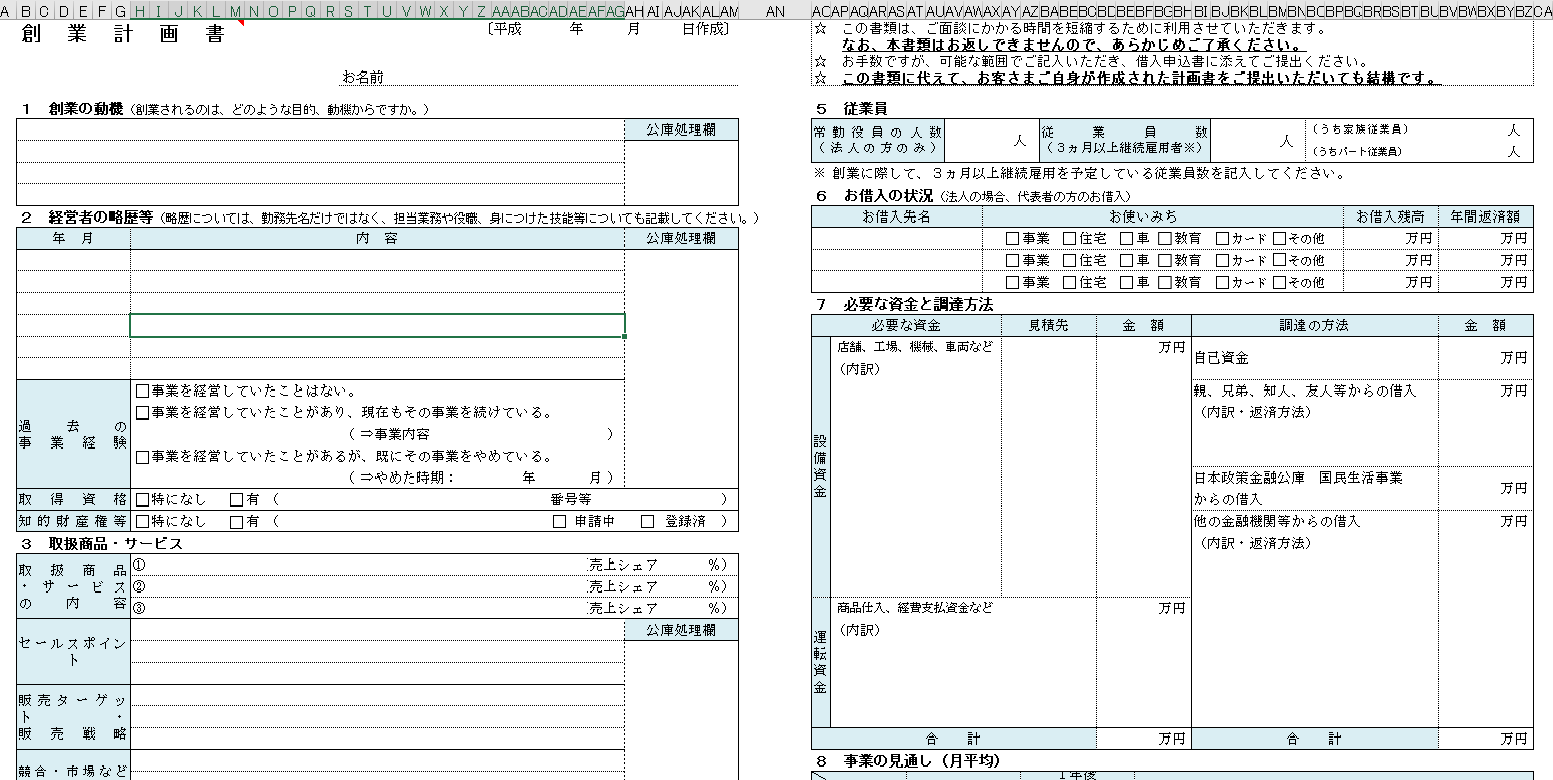The width and height of the screenshot is (1553, 780).
Task: Click the first line of 創業の動機 field
Action: [x=320, y=130]
